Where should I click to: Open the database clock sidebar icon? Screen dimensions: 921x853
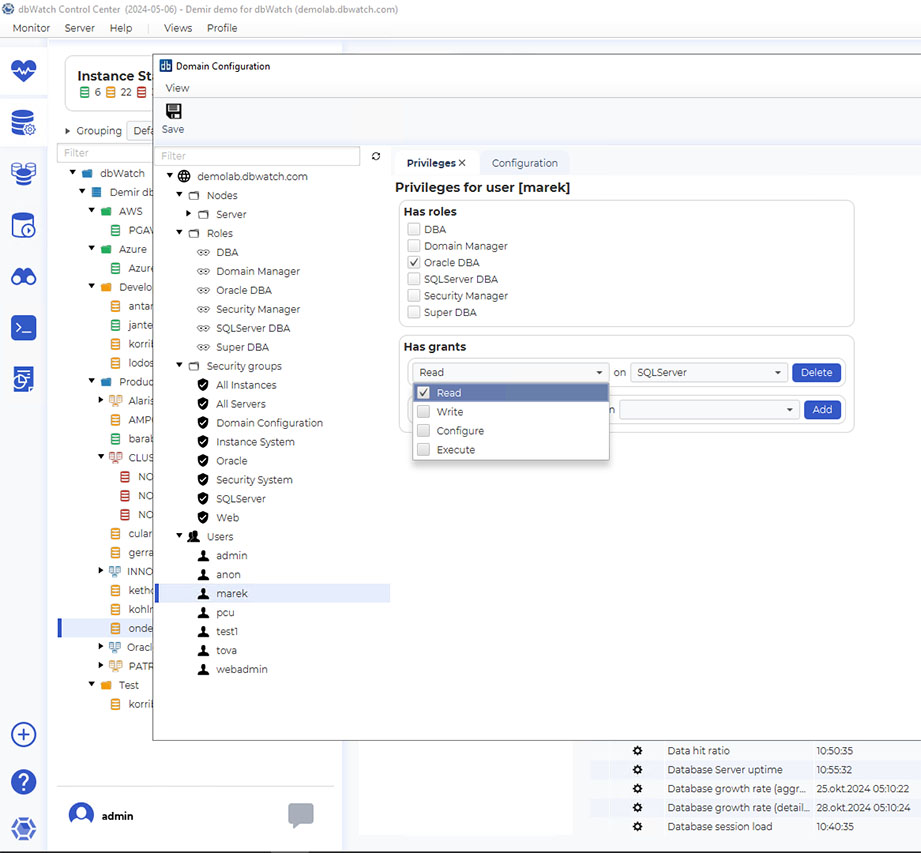point(23,226)
